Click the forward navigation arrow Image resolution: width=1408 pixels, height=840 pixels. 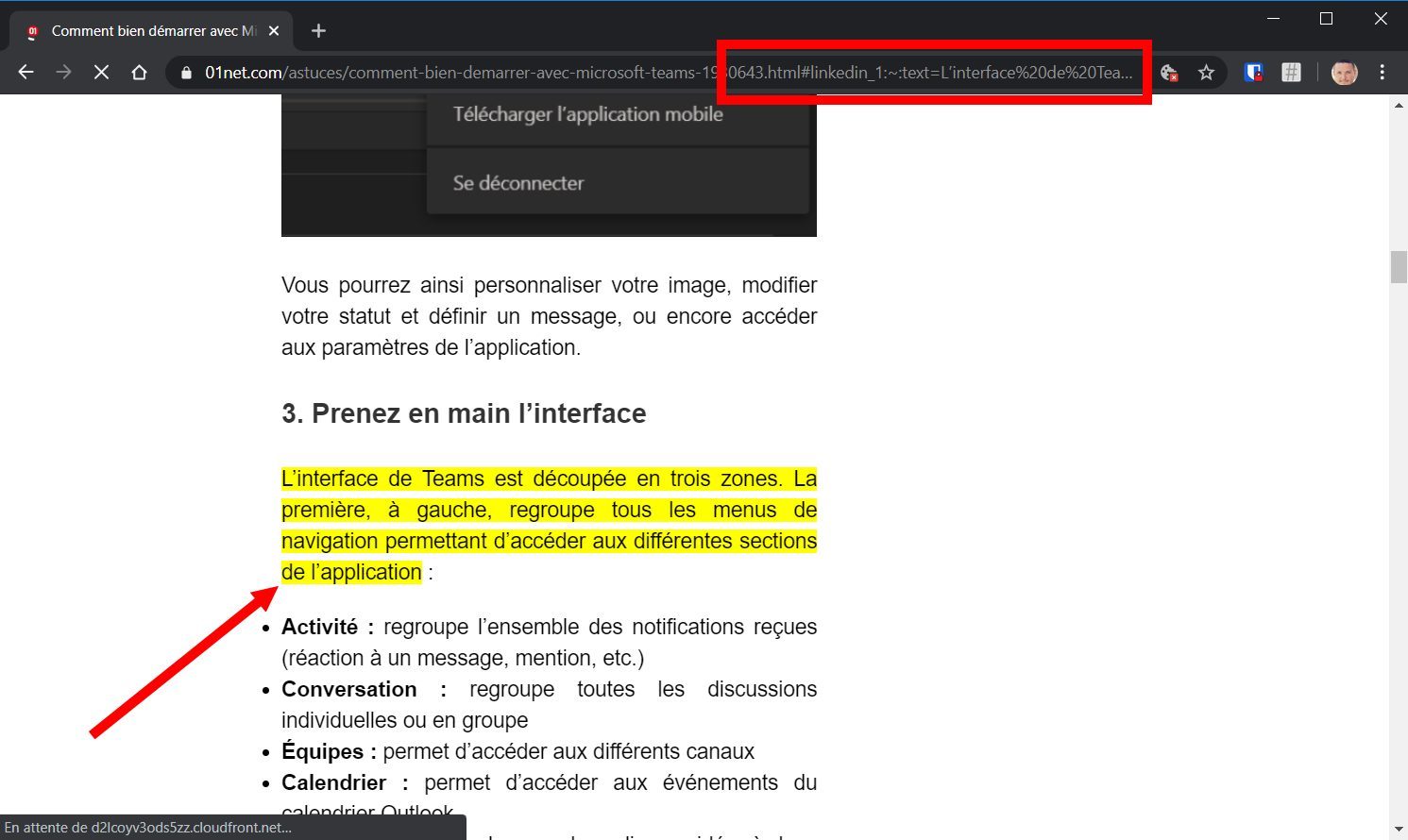coord(63,73)
